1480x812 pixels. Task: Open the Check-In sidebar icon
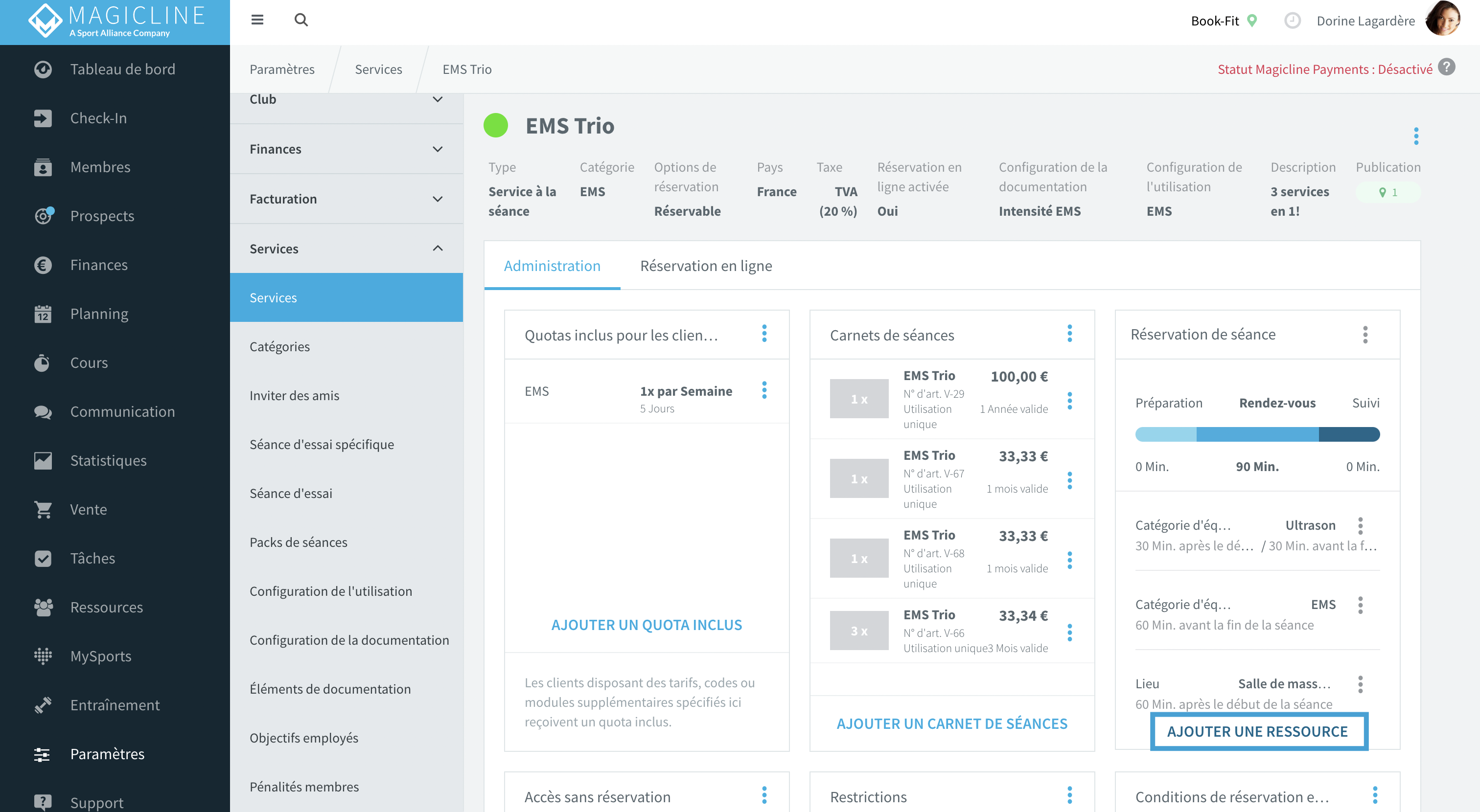(x=43, y=118)
